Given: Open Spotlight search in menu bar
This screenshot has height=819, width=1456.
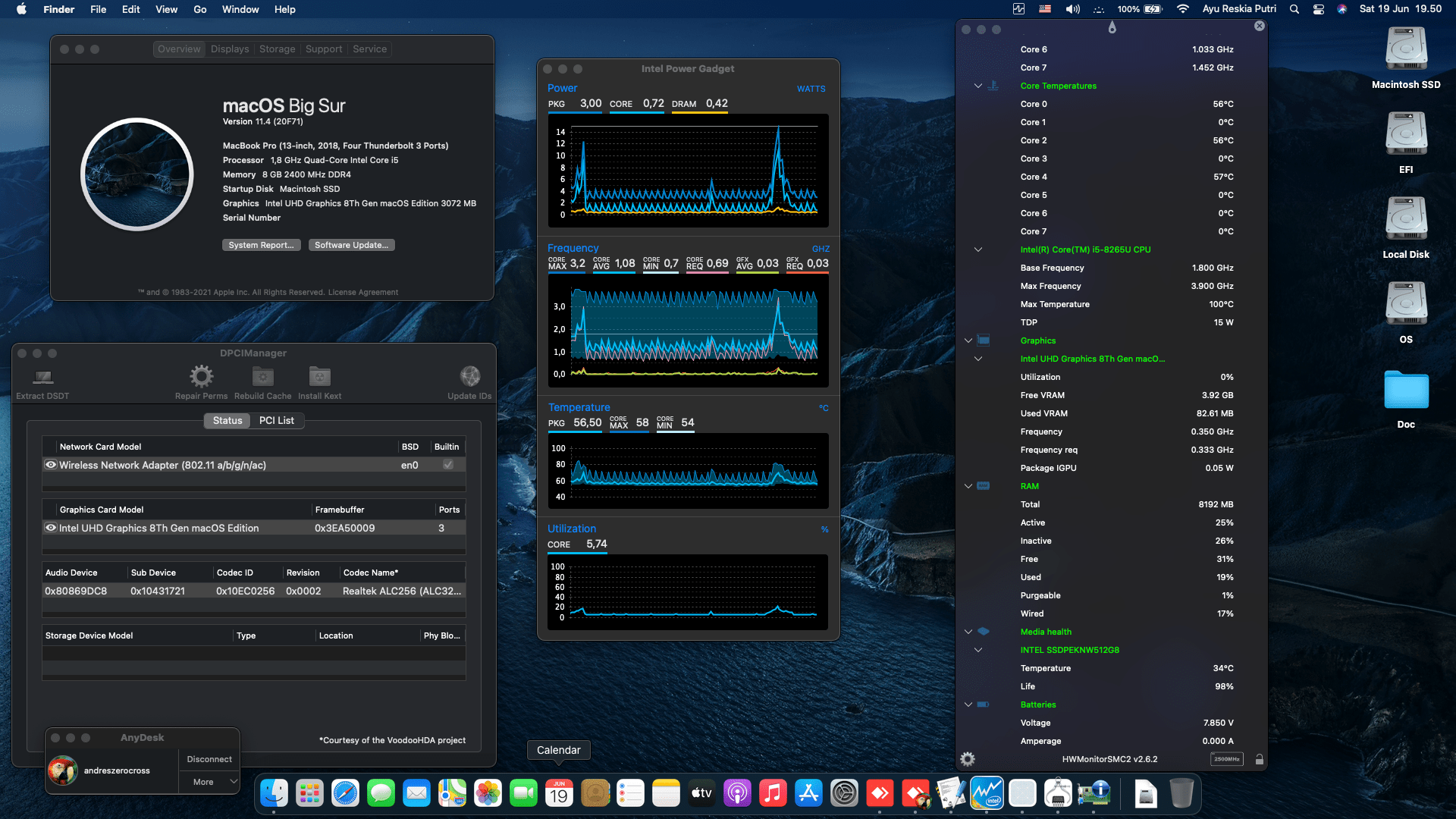Looking at the screenshot, I should coord(1294,9).
